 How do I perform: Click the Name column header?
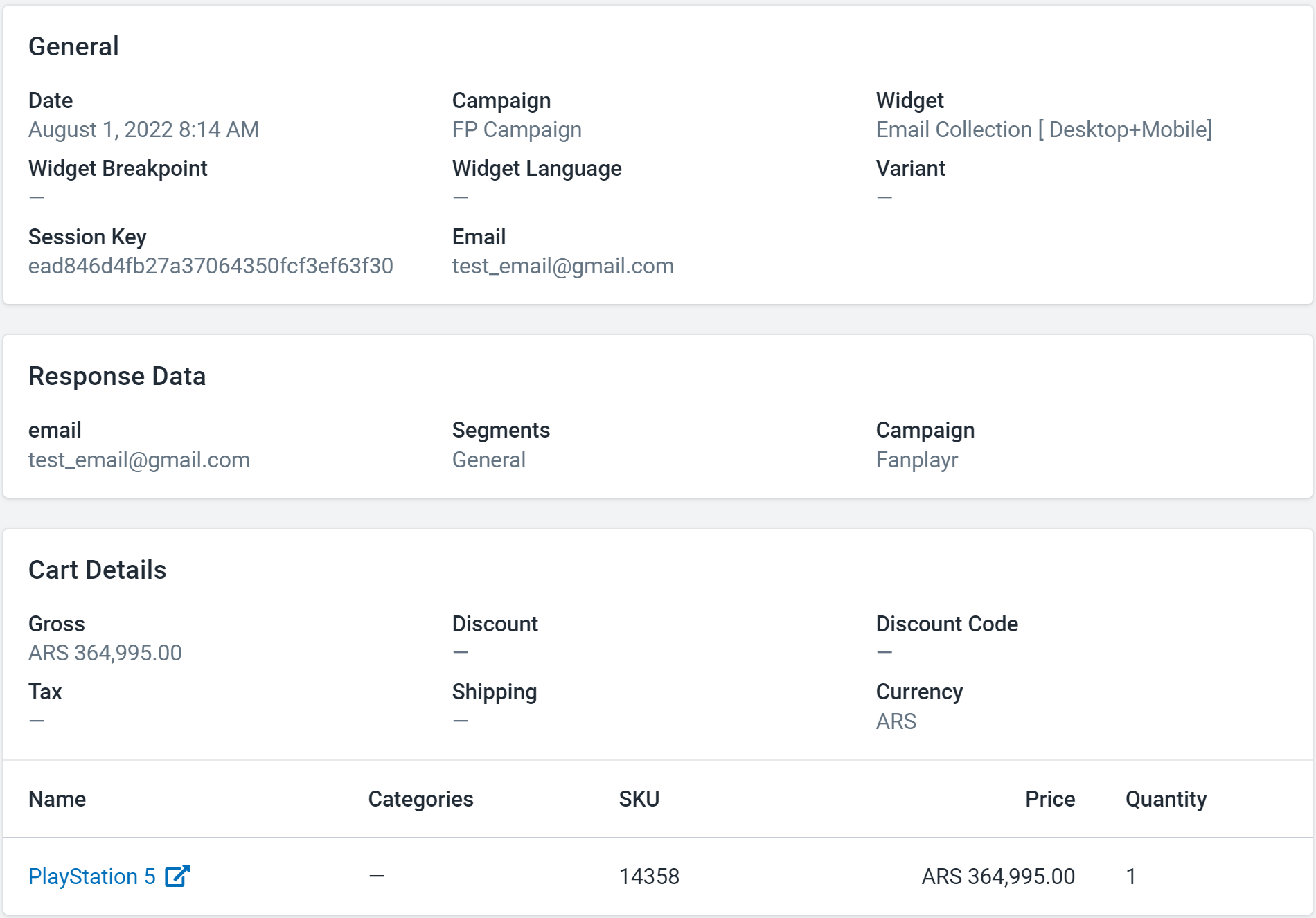(x=57, y=799)
